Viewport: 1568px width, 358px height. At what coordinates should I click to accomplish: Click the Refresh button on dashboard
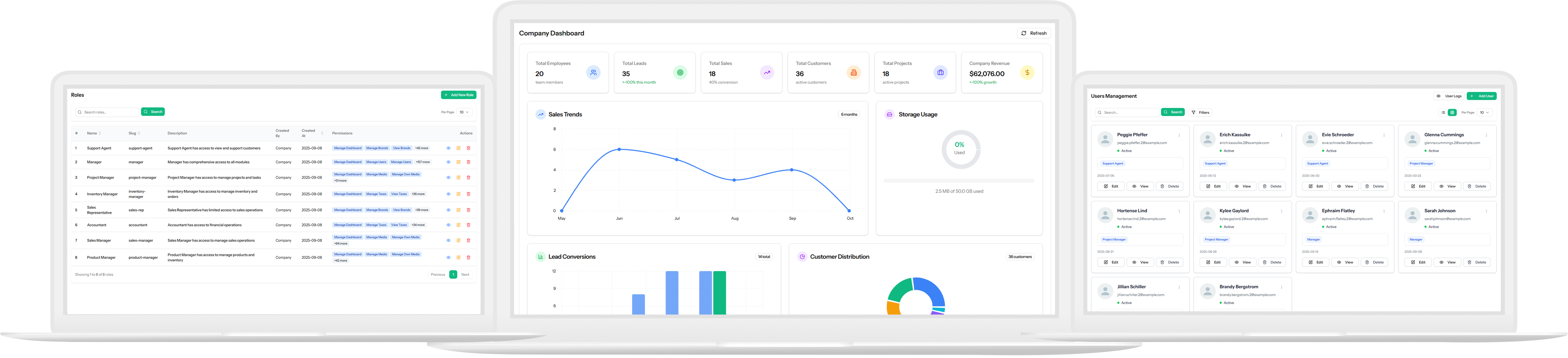(x=1033, y=33)
